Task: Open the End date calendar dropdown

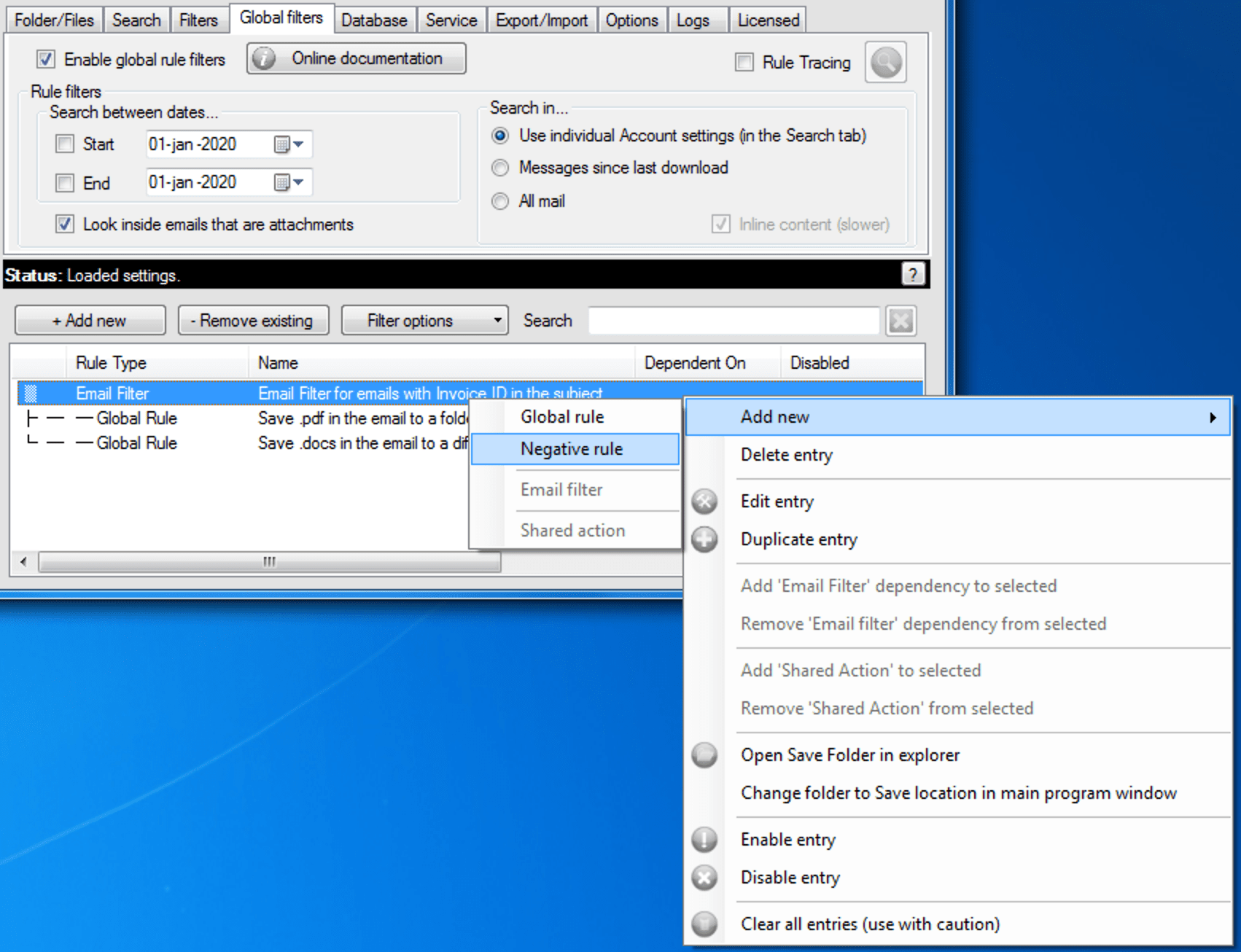Action: [x=289, y=182]
